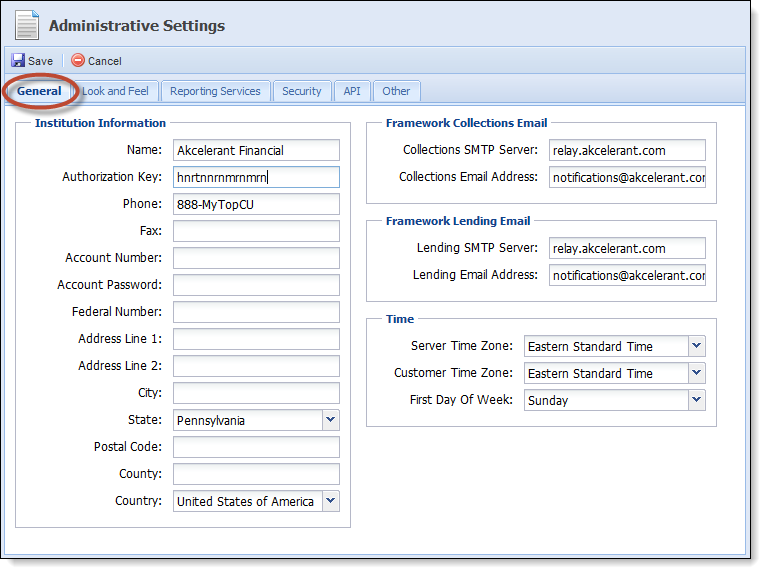Click the Lending Email Address field
The height and width of the screenshot is (574, 766).
pos(627,275)
